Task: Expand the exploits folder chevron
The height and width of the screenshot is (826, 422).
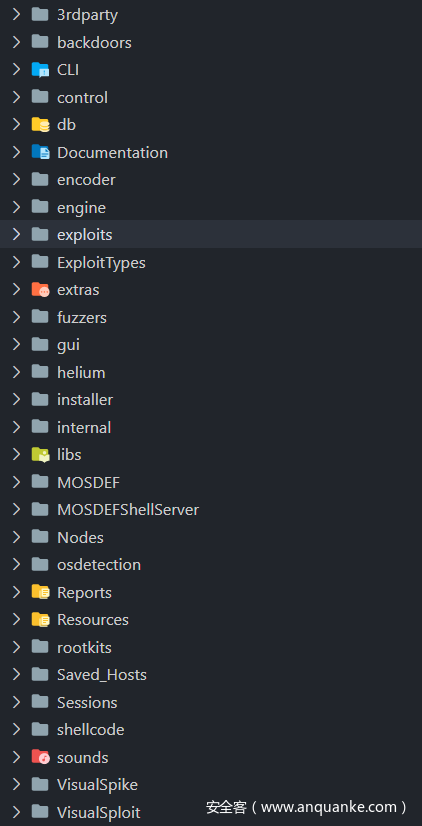Action: point(16,234)
